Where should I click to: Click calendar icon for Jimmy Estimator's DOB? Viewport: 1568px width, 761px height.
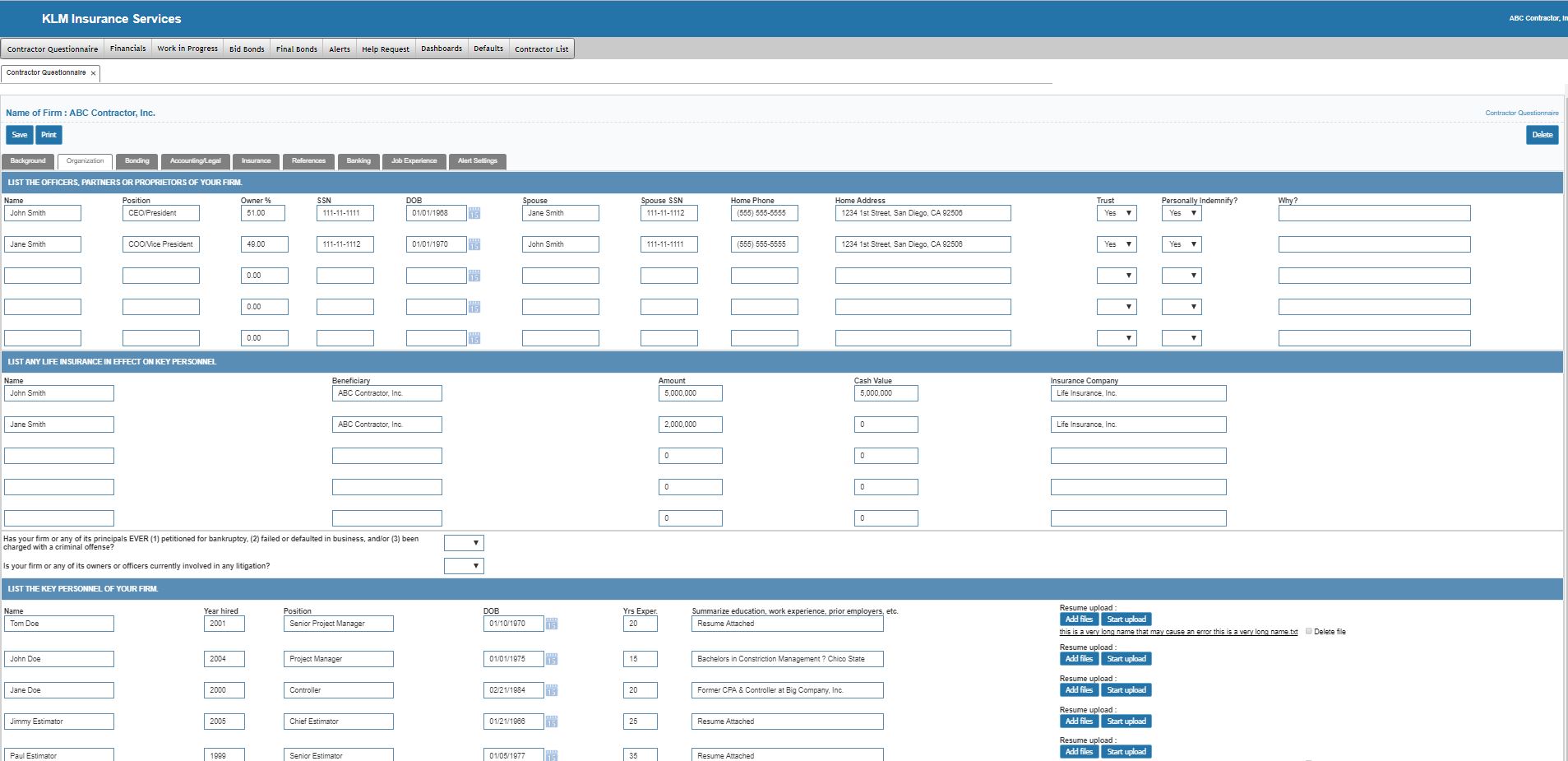(552, 722)
